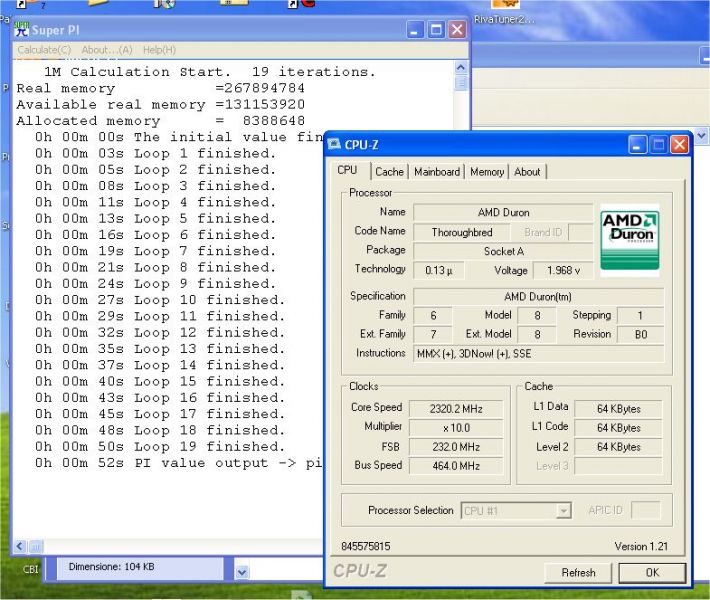Switch to the Cache tab in CPU-Z
This screenshot has width=710, height=600.
[389, 172]
